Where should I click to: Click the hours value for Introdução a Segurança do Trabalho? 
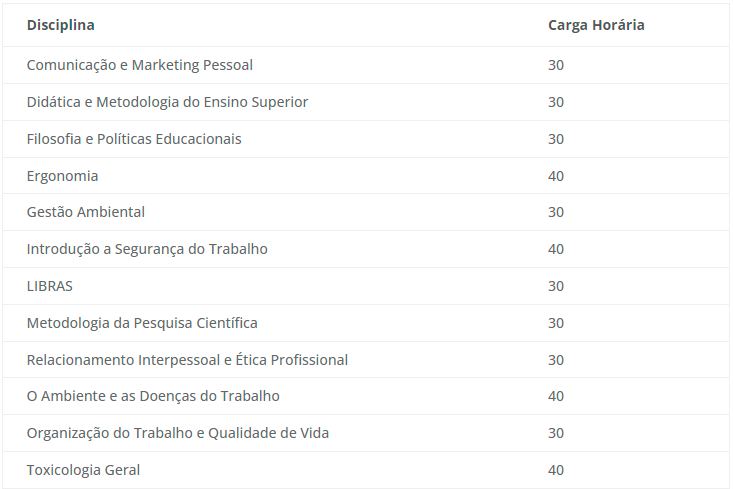[556, 249]
